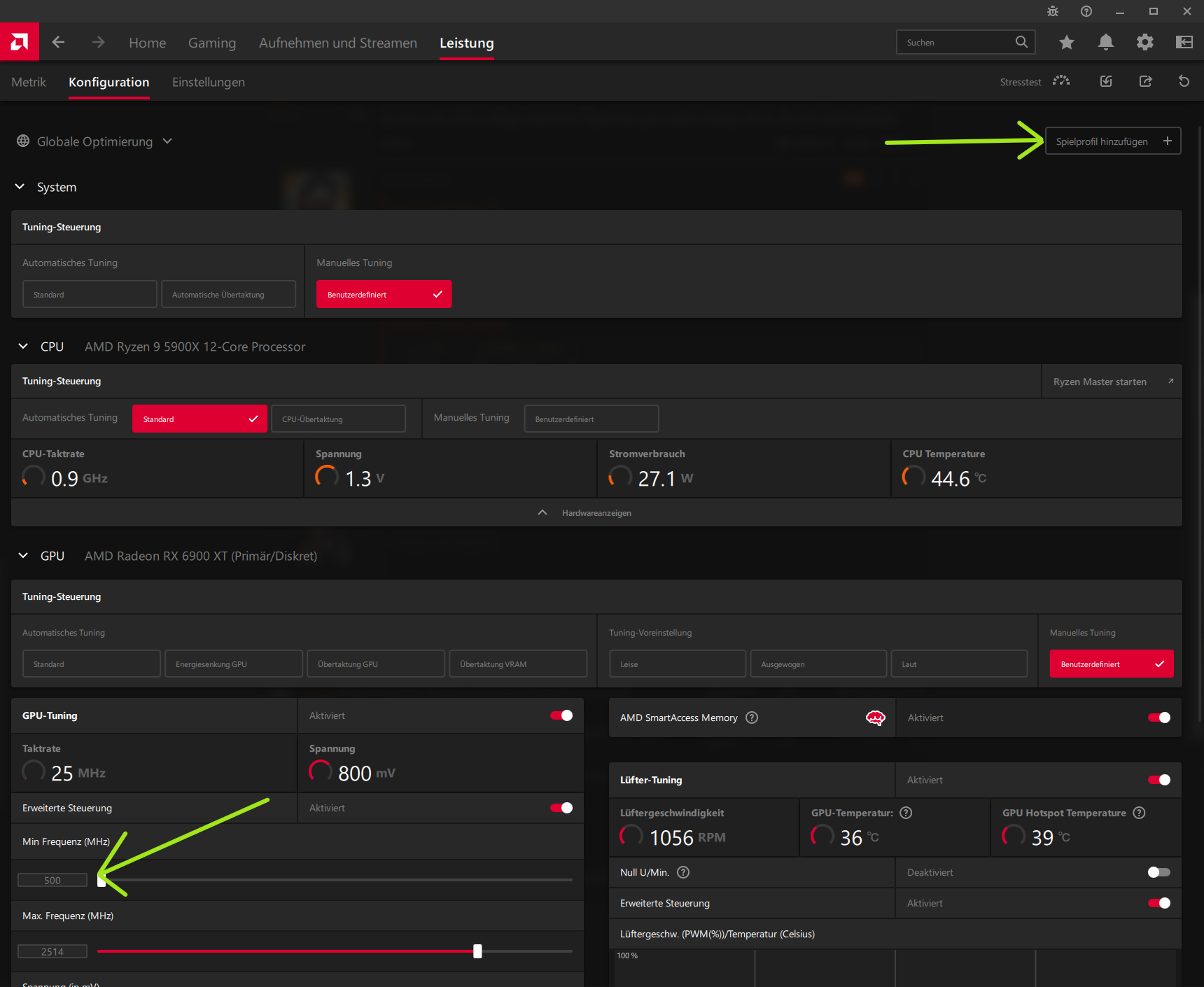Reset tuning via the revert arrow icon
This screenshot has width=1204, height=987.
coord(1184,81)
